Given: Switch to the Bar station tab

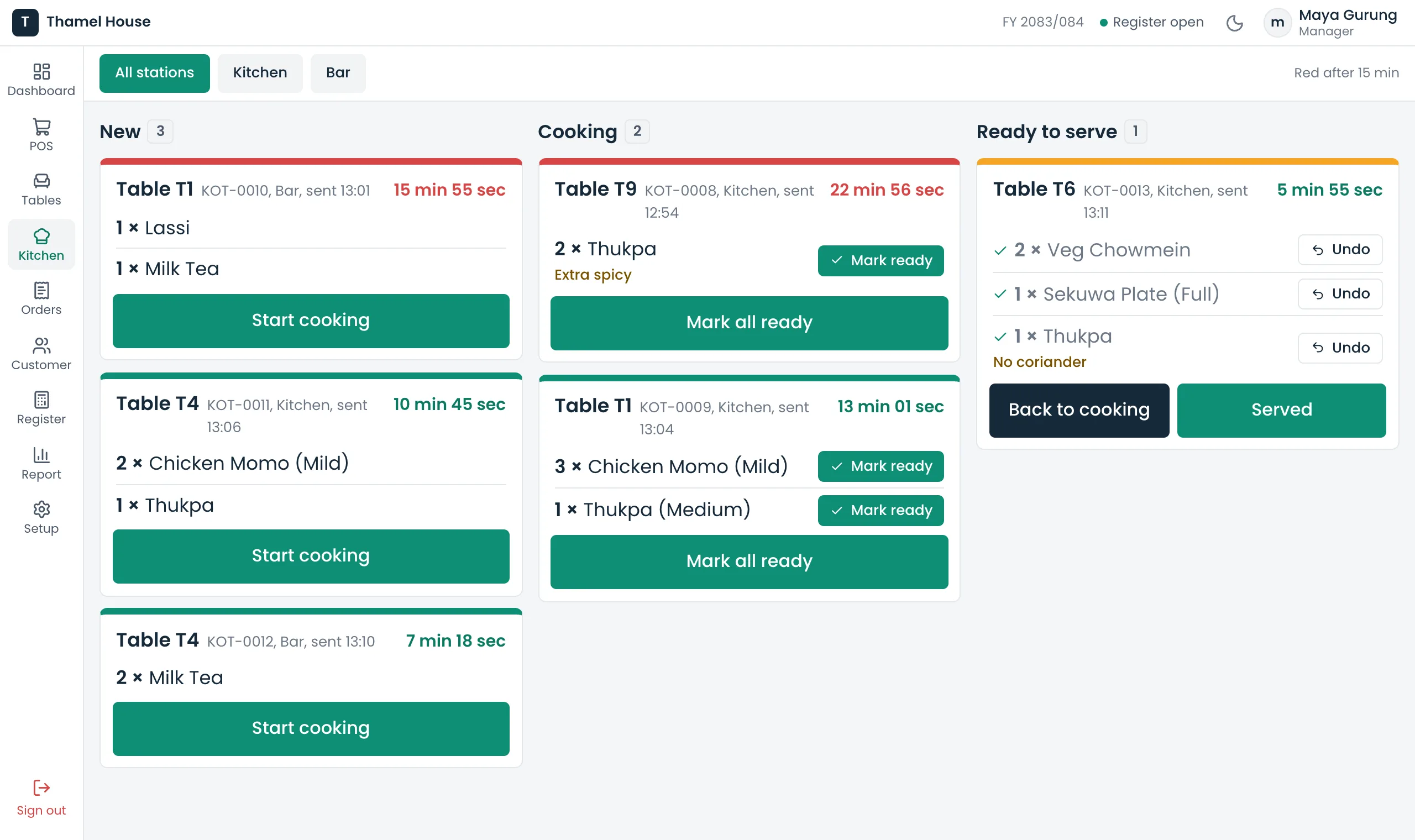Looking at the screenshot, I should pyautogui.click(x=338, y=73).
